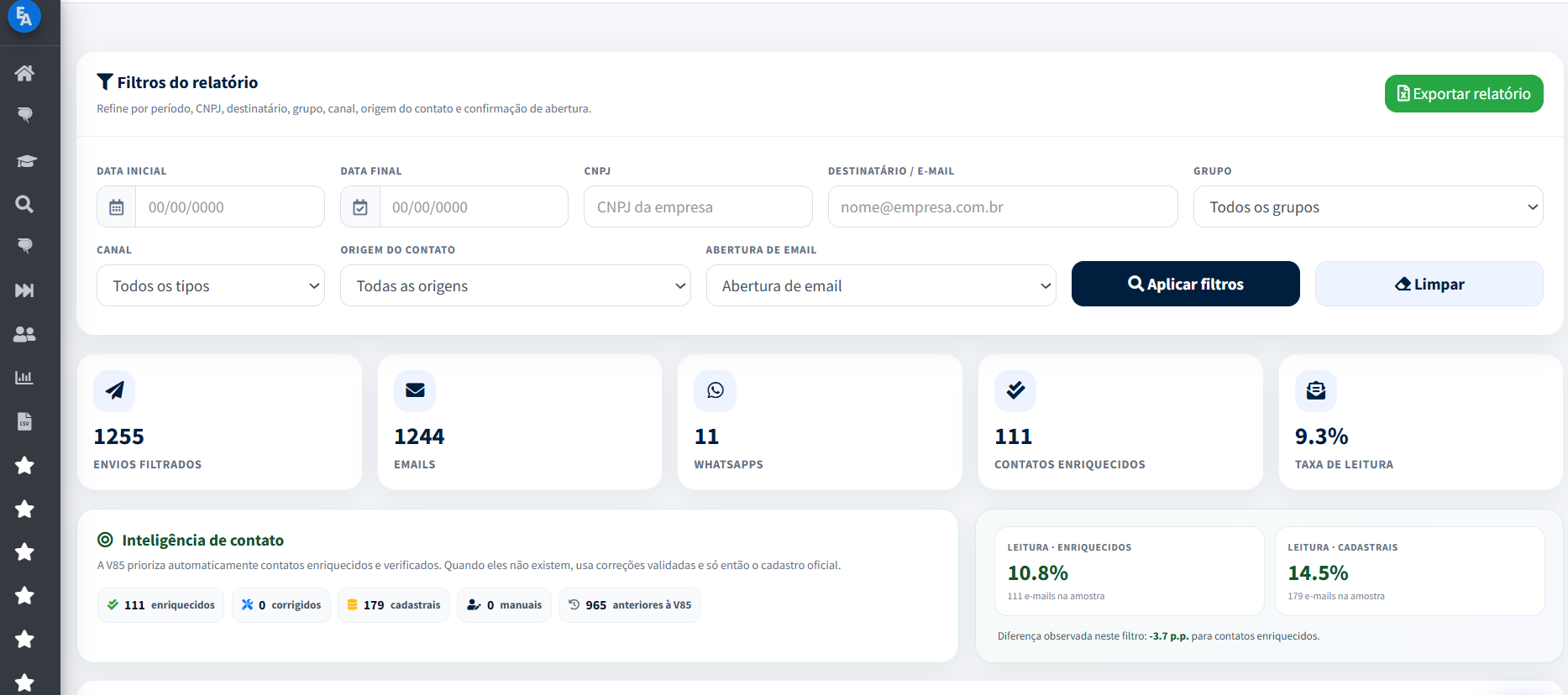
Task: Open the users group icon in the sidebar
Action: click(24, 334)
